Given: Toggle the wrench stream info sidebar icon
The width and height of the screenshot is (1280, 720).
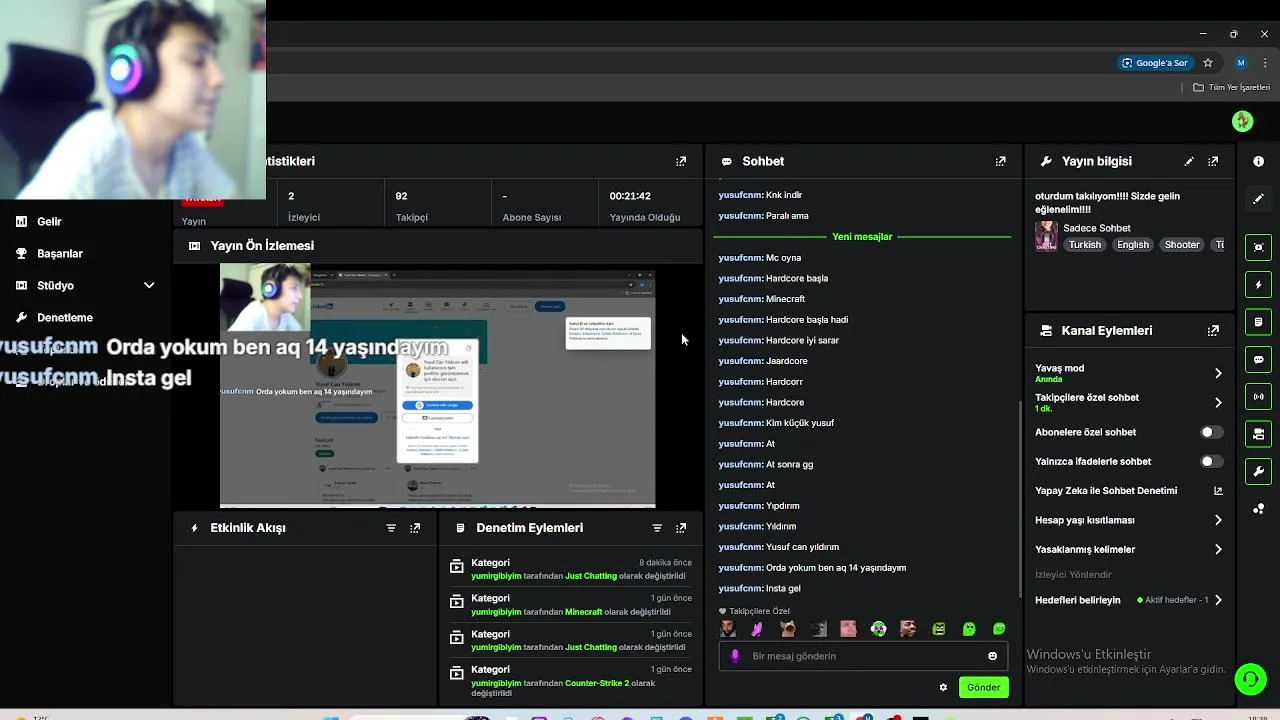Looking at the screenshot, I should 1258,471.
